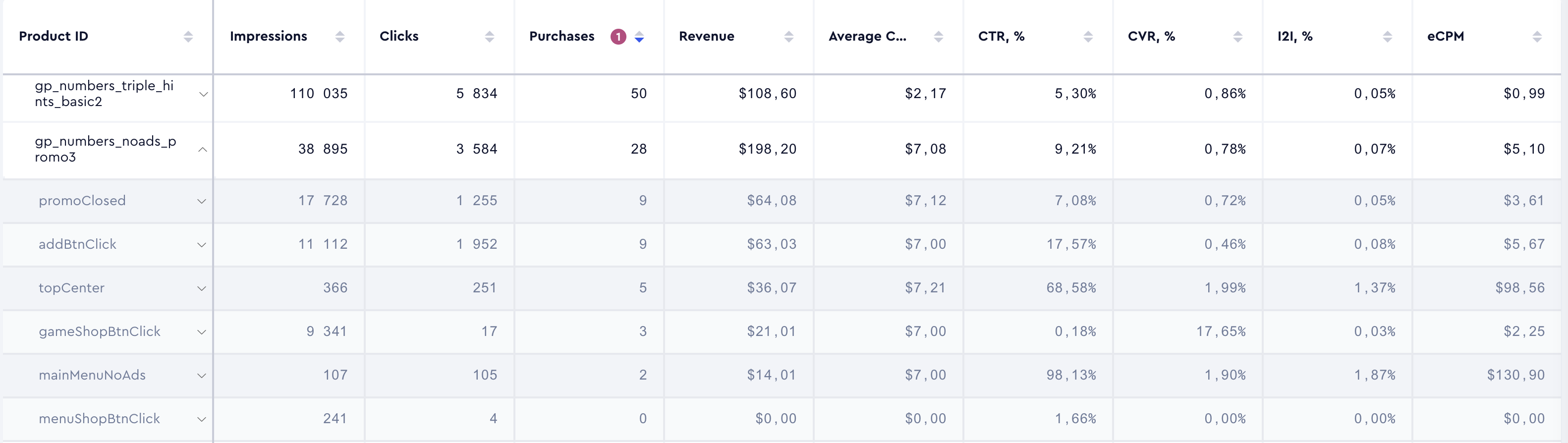Expand the topCenter sub-row

point(202,288)
